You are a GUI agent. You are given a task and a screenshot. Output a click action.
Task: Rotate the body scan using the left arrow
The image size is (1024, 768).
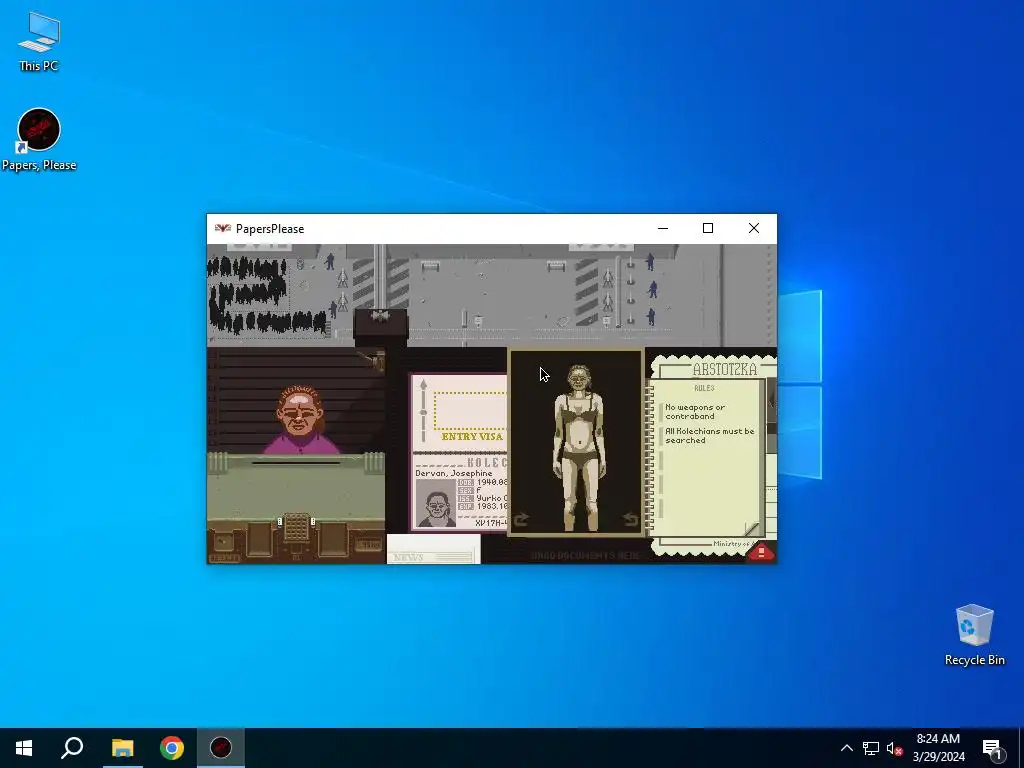click(x=520, y=519)
